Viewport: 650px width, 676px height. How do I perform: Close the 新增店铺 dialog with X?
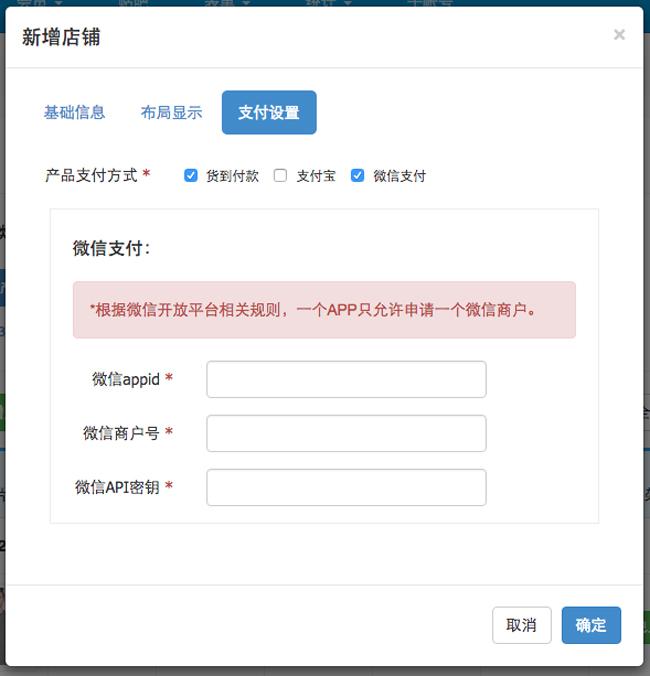click(x=619, y=35)
